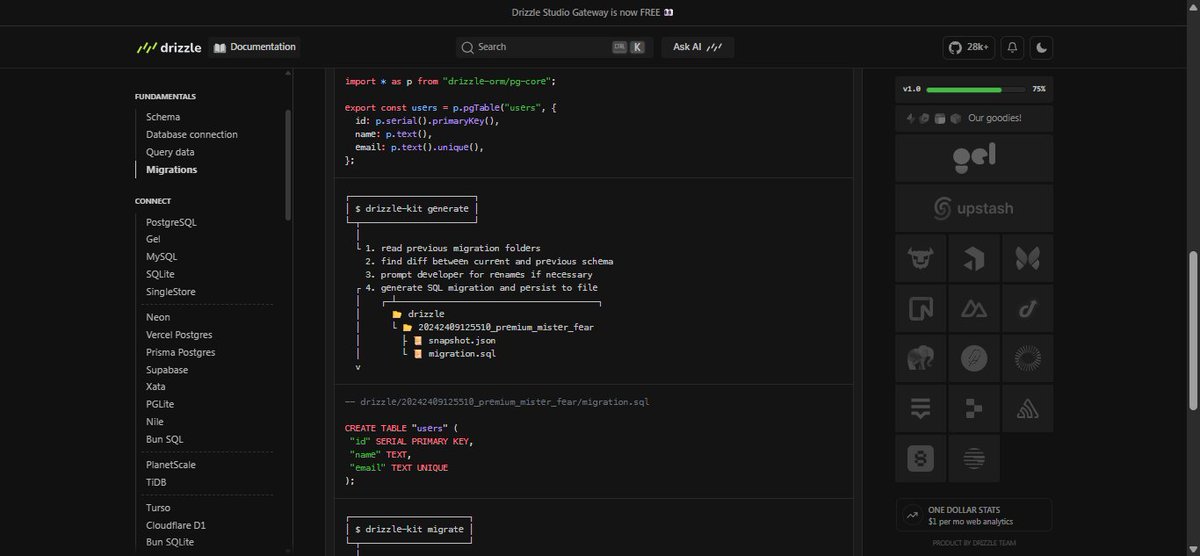Open the Ask AI button
Image resolution: width=1200 pixels, height=556 pixels.
tap(697, 47)
